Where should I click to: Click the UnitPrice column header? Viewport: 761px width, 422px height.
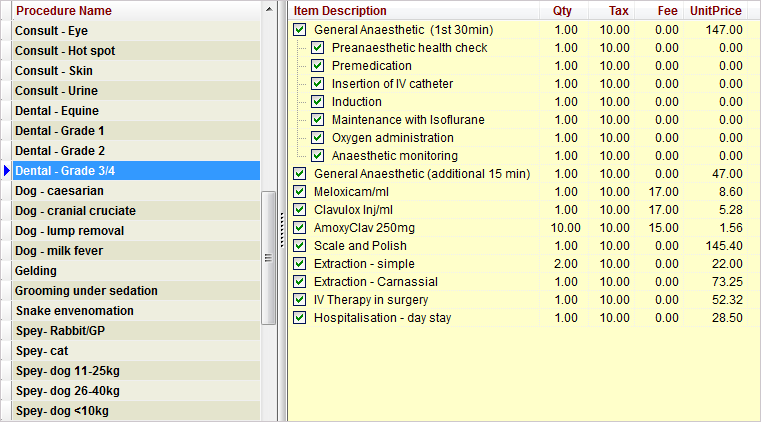tap(716, 11)
